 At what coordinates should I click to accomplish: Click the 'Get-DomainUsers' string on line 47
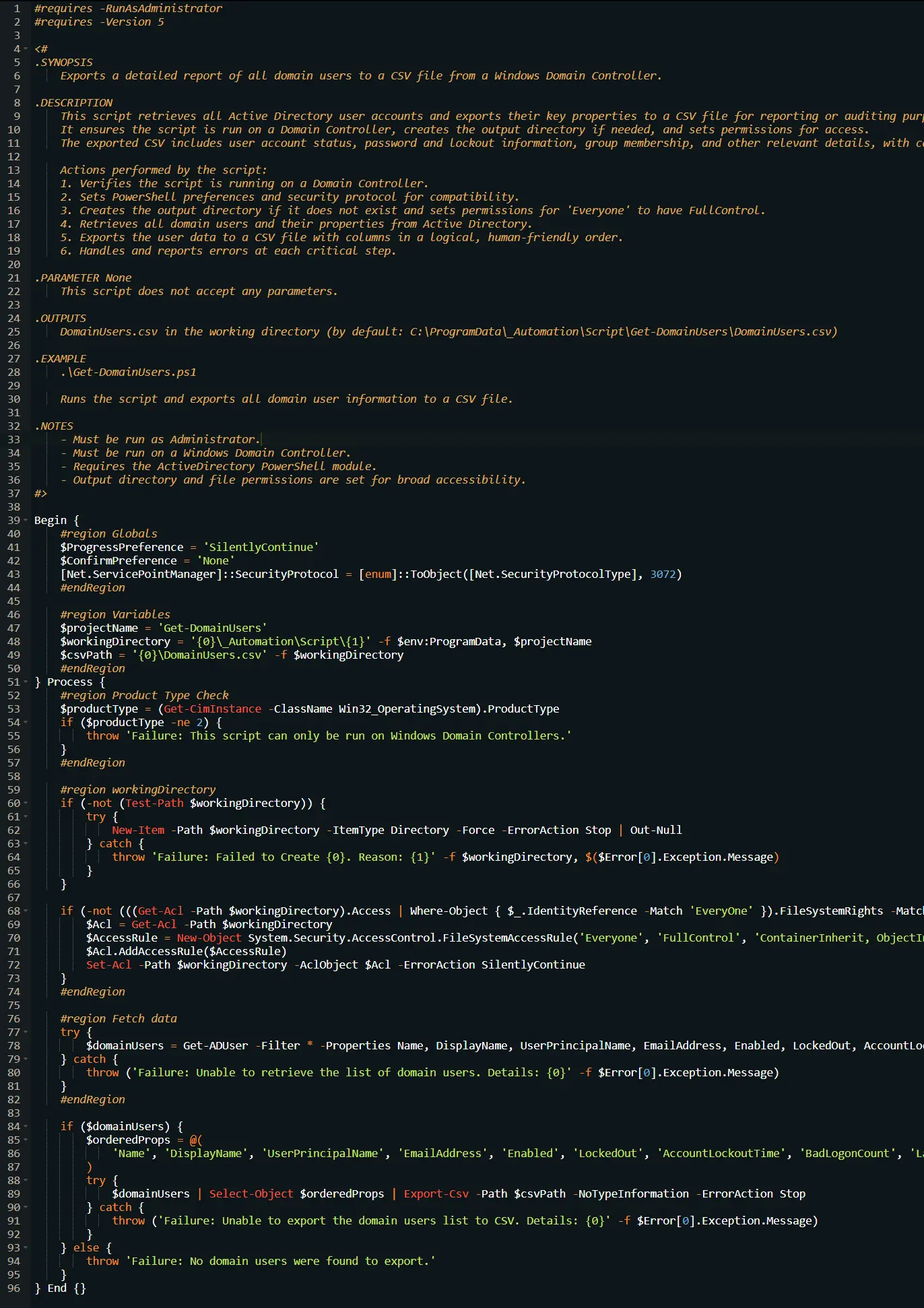click(x=213, y=628)
